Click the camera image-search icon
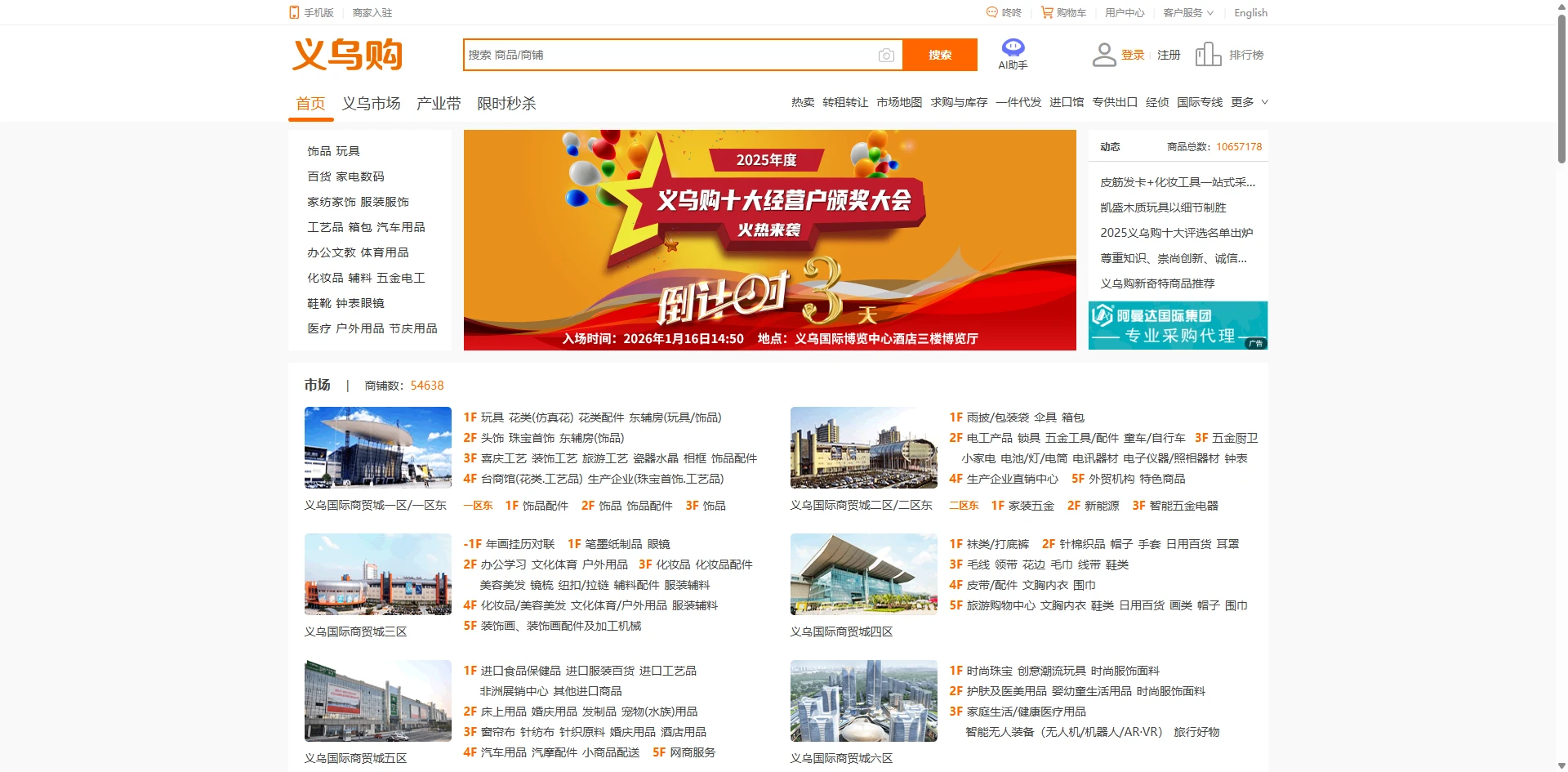This screenshot has width=1568, height=772. [x=886, y=56]
